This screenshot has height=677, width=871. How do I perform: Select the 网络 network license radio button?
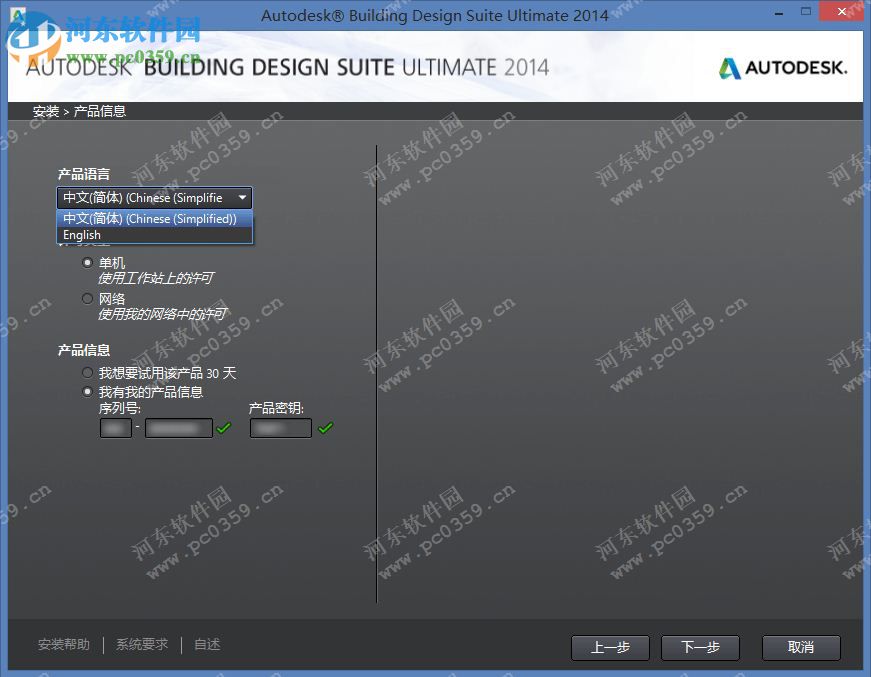pos(88,298)
